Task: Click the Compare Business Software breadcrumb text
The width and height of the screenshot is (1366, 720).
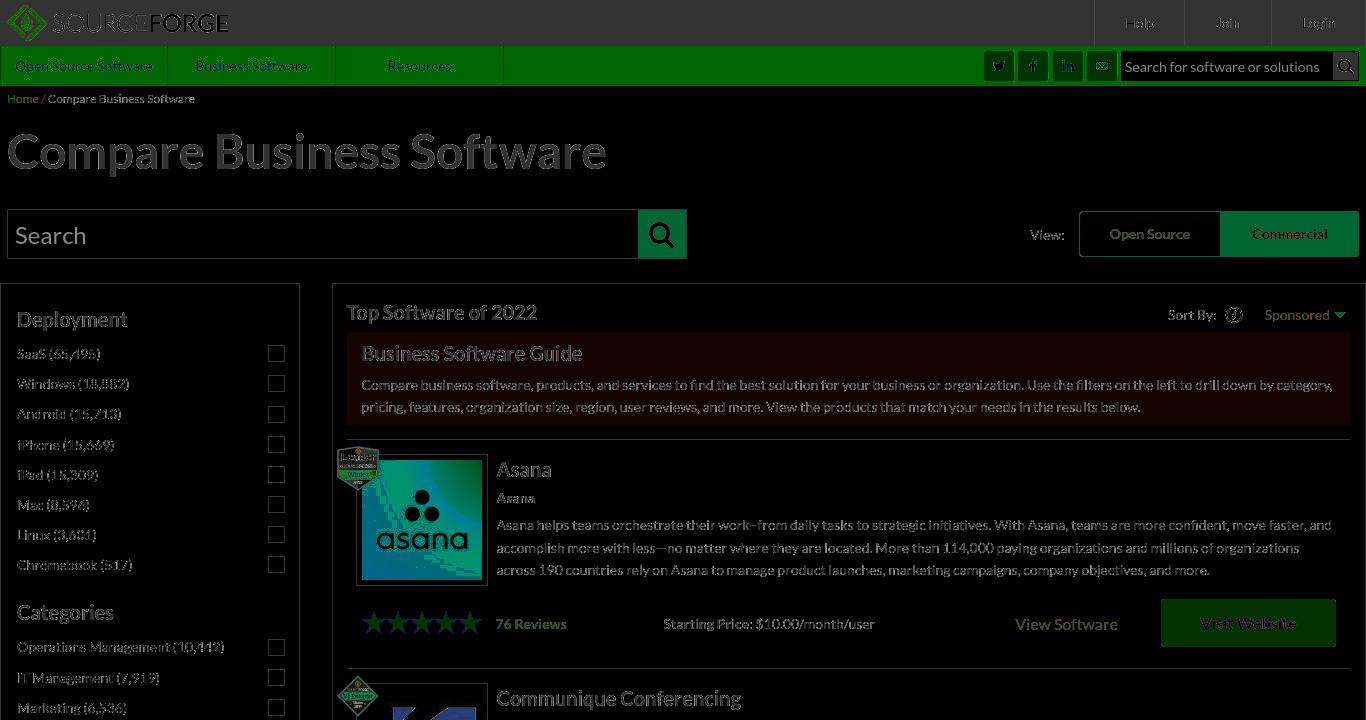Action: click(121, 99)
